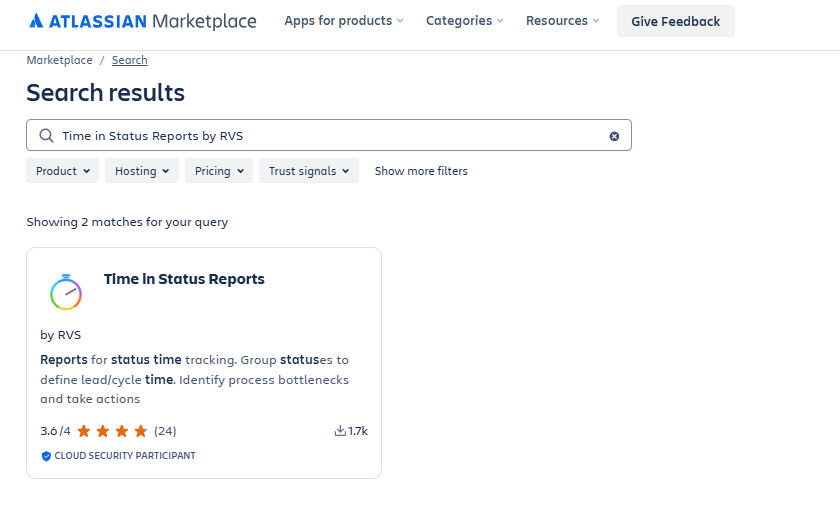840x505 pixels.
Task: Expand the Product filter dropdown
Action: tap(63, 171)
